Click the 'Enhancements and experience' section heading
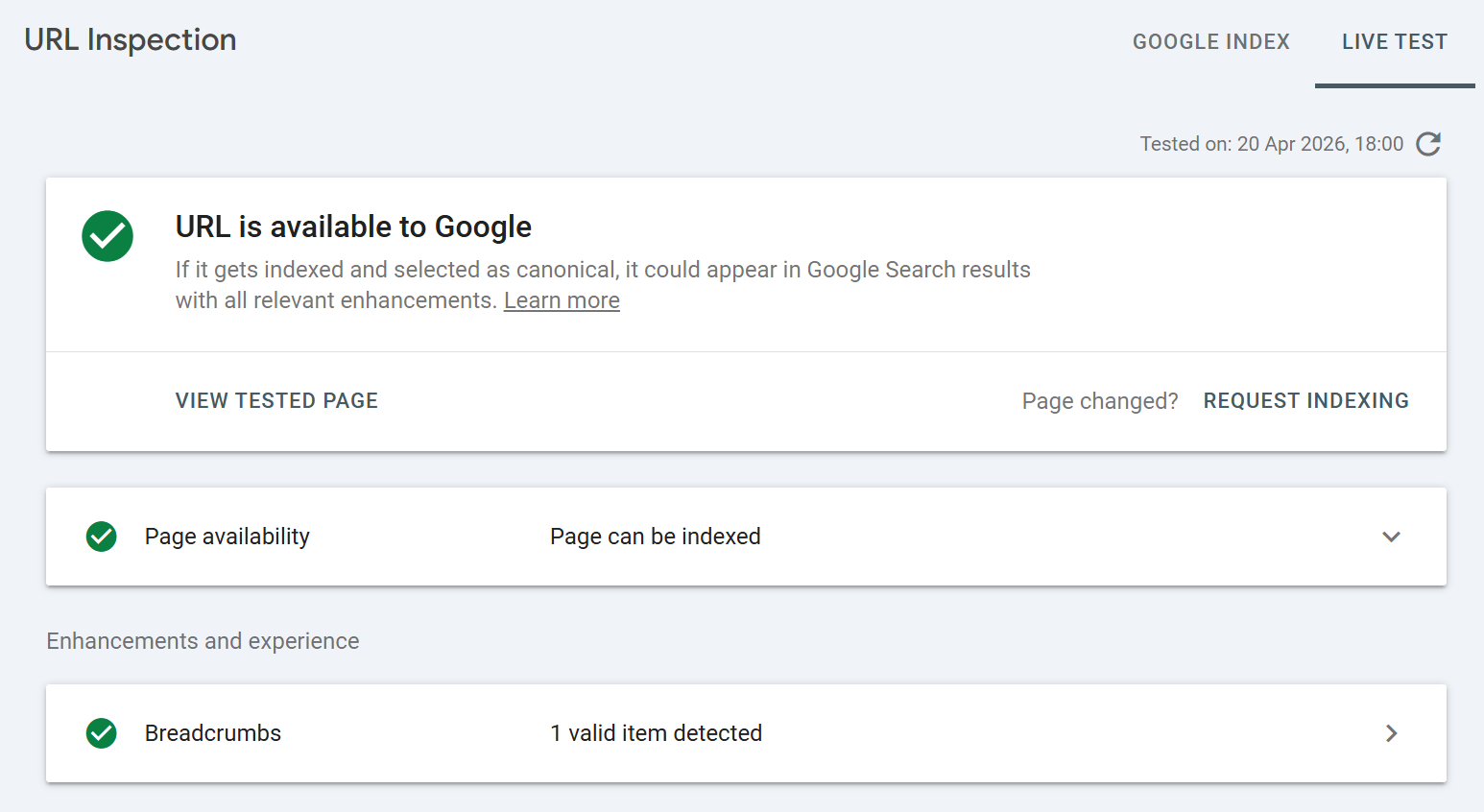The width and height of the screenshot is (1484, 812). pyautogui.click(x=203, y=641)
